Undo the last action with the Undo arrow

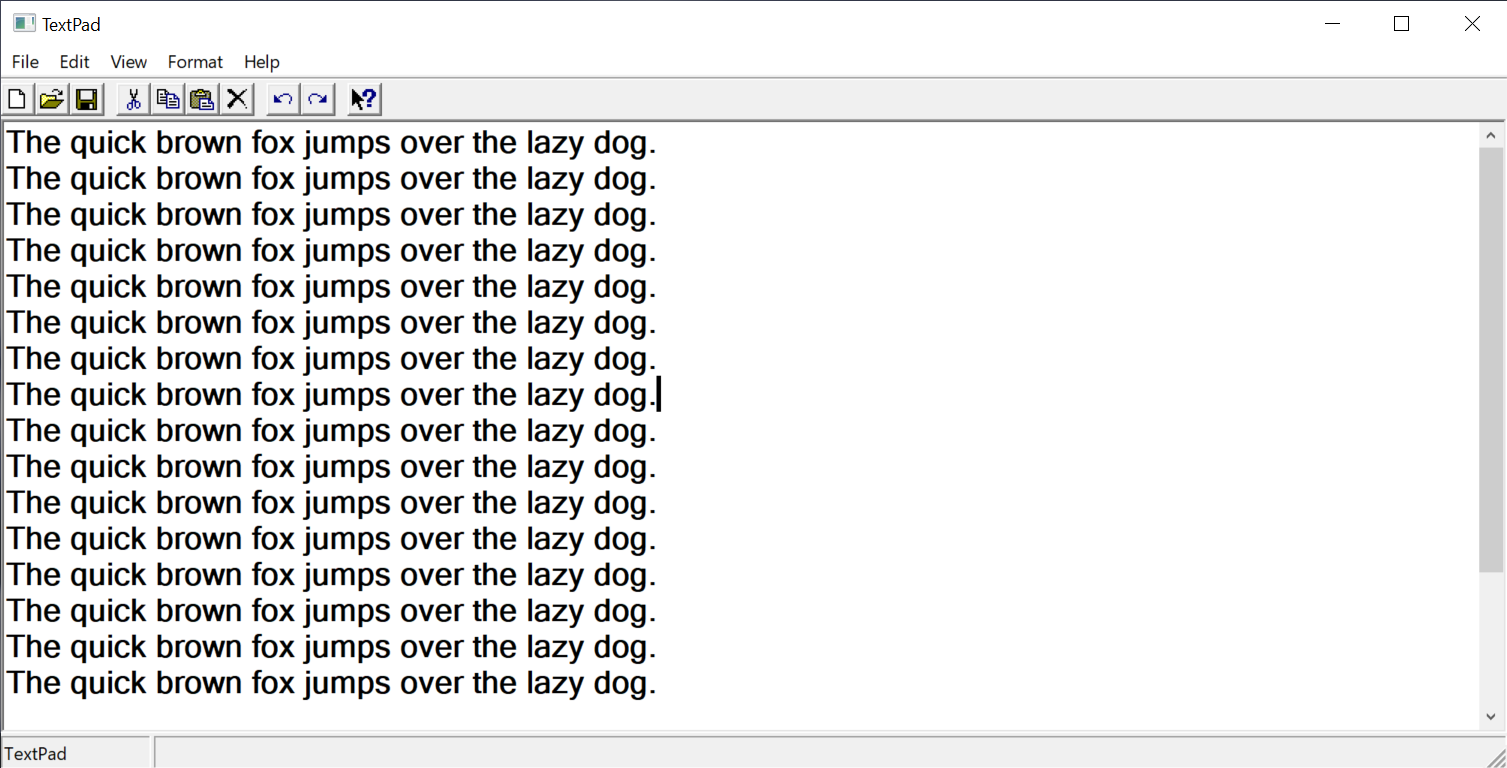click(283, 99)
